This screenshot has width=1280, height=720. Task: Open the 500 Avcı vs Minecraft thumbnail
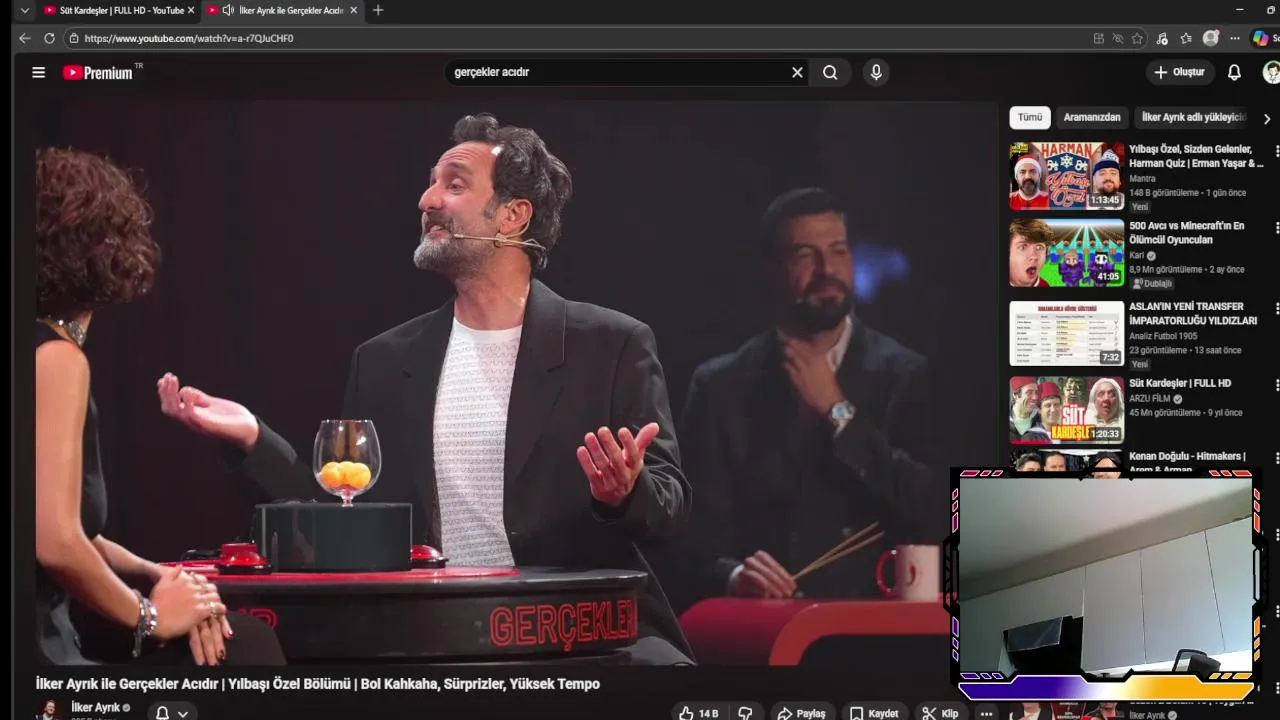pos(1066,253)
